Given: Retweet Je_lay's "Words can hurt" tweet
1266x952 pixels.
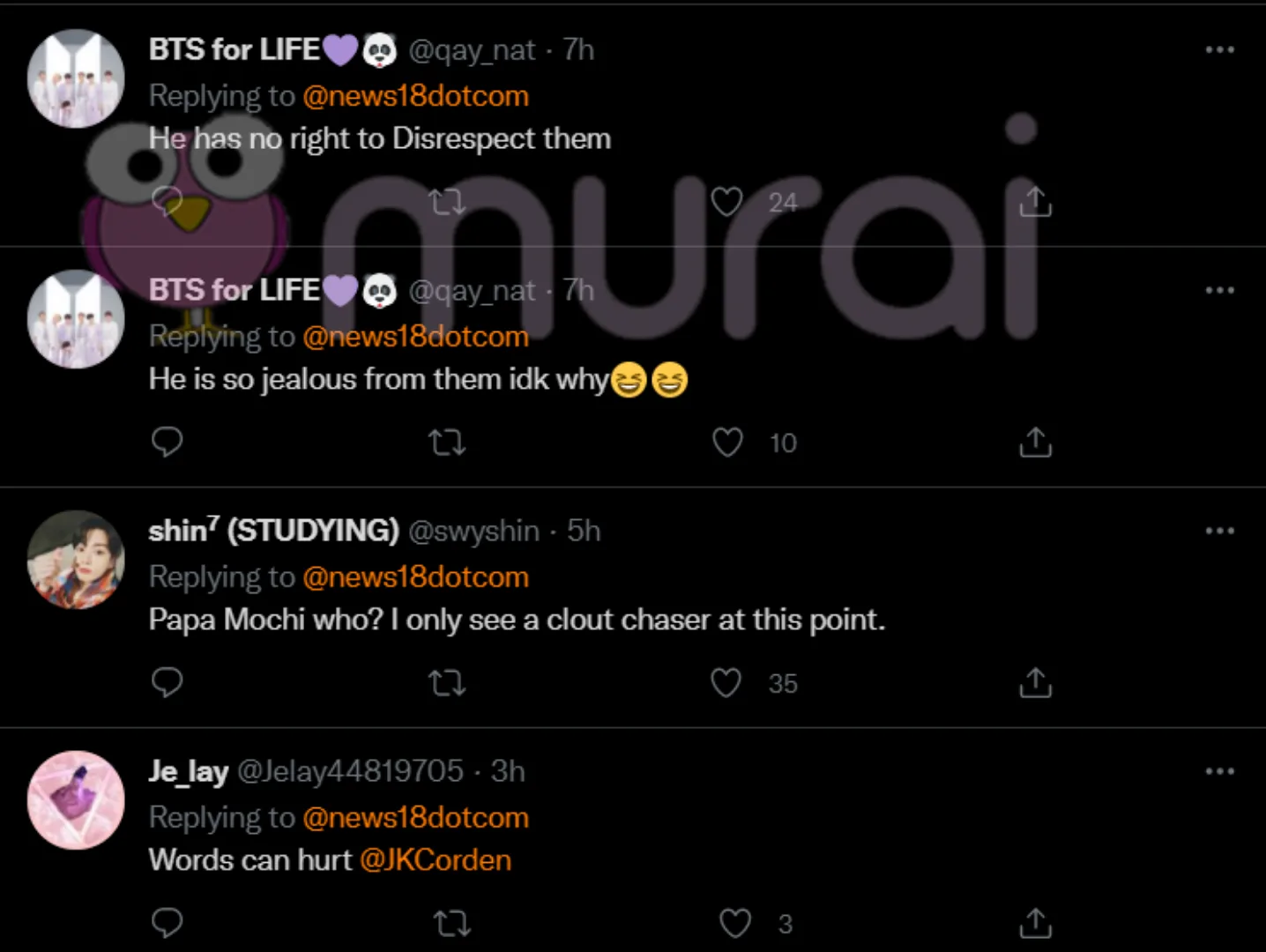Looking at the screenshot, I should [x=451, y=924].
